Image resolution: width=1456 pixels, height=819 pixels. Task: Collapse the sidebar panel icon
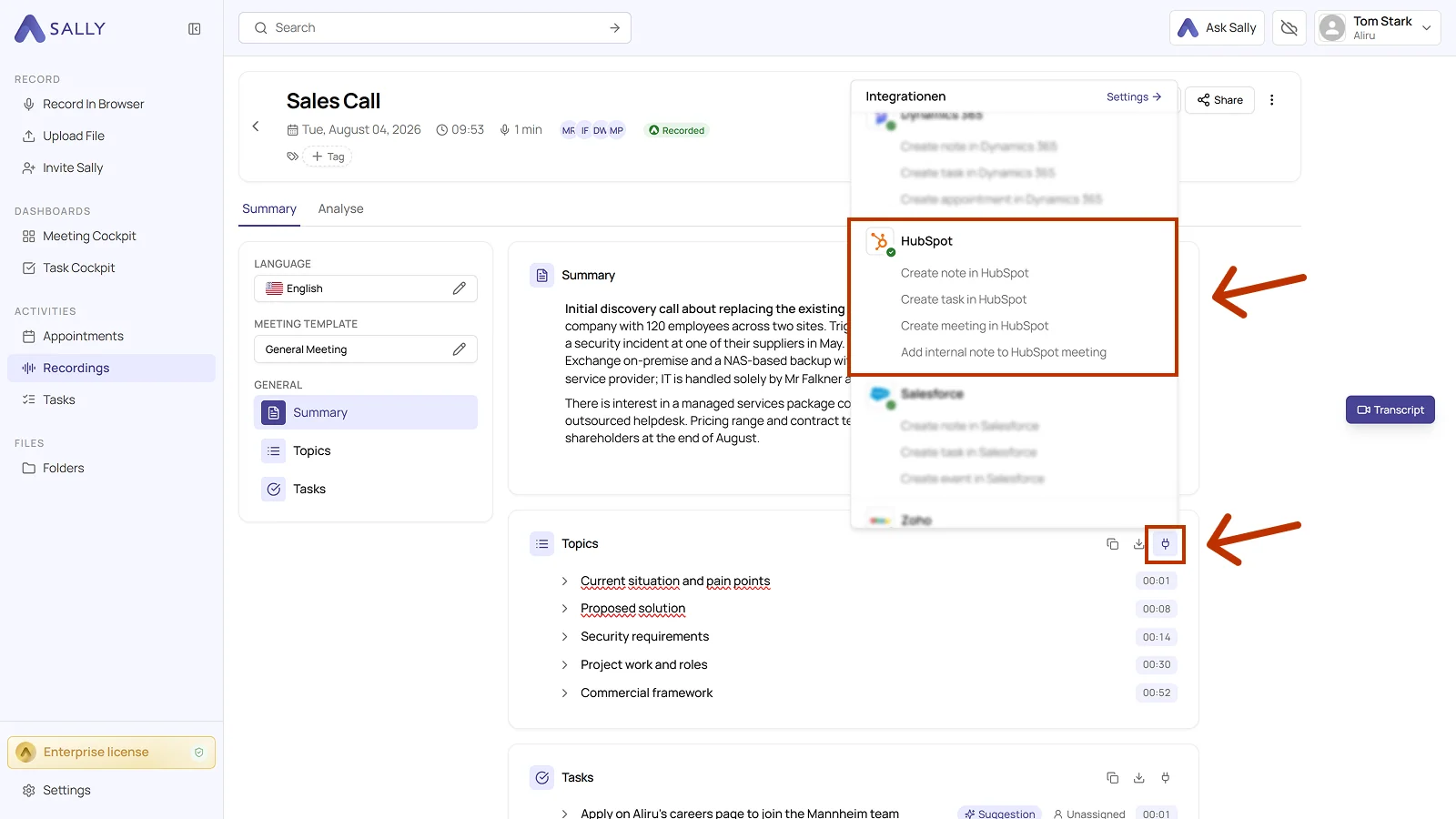[x=195, y=29]
